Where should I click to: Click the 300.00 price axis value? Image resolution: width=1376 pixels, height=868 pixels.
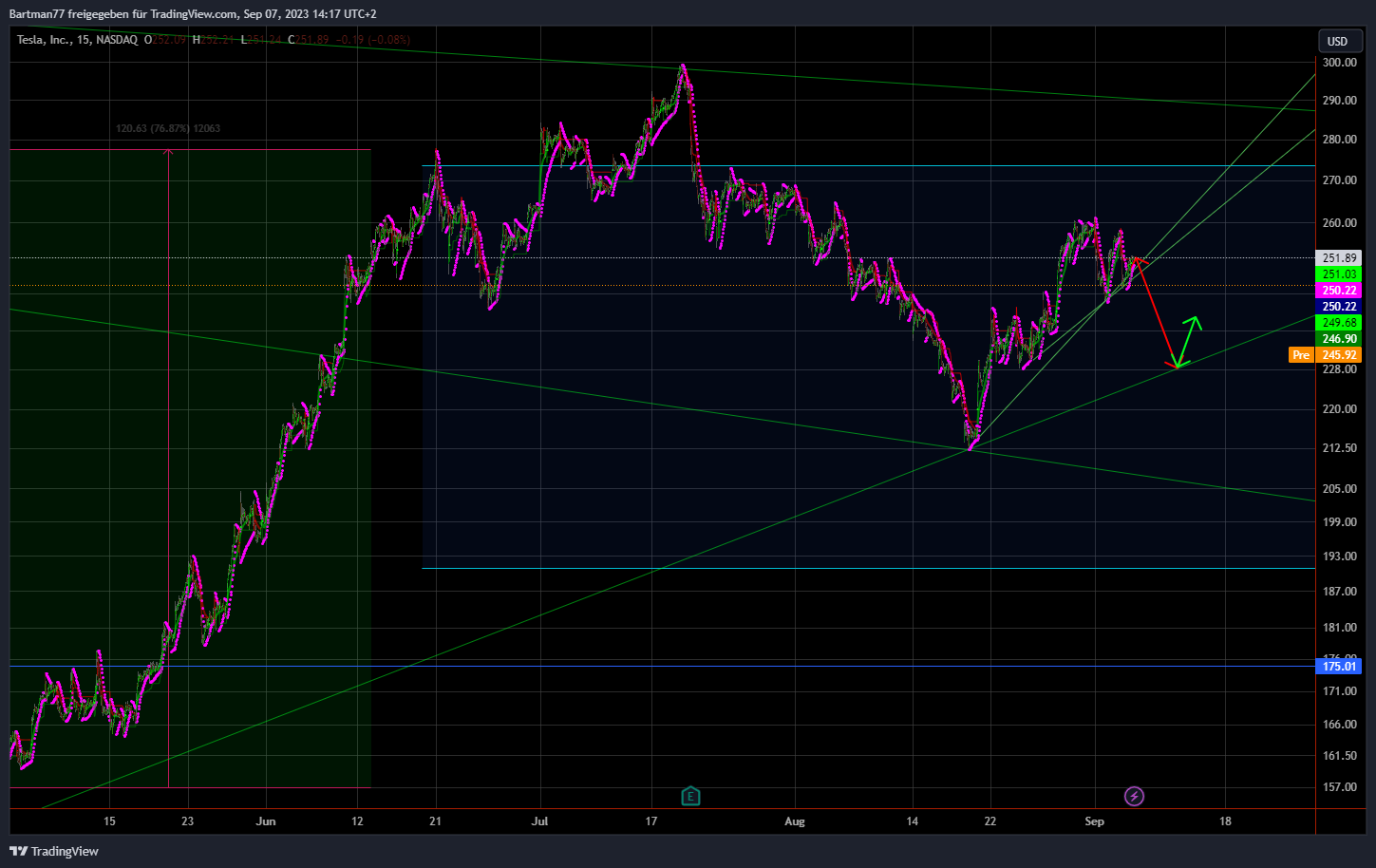pos(1340,63)
